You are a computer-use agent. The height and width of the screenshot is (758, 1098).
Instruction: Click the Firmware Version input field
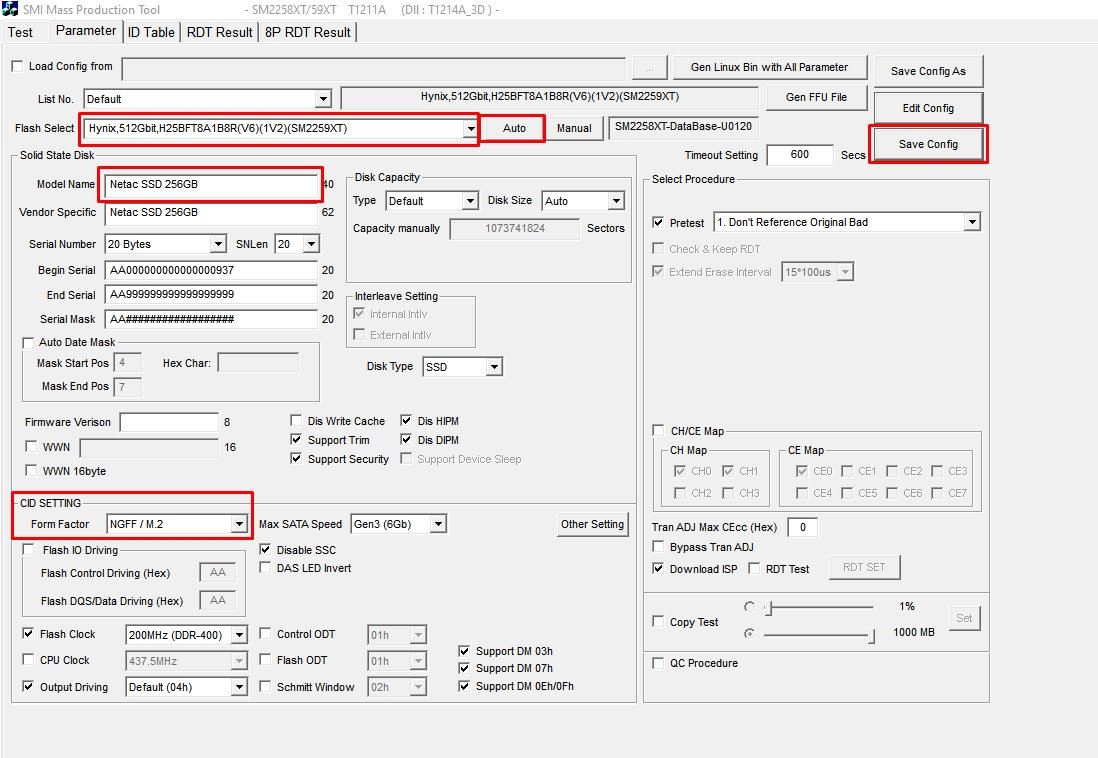pyautogui.click(x=169, y=422)
